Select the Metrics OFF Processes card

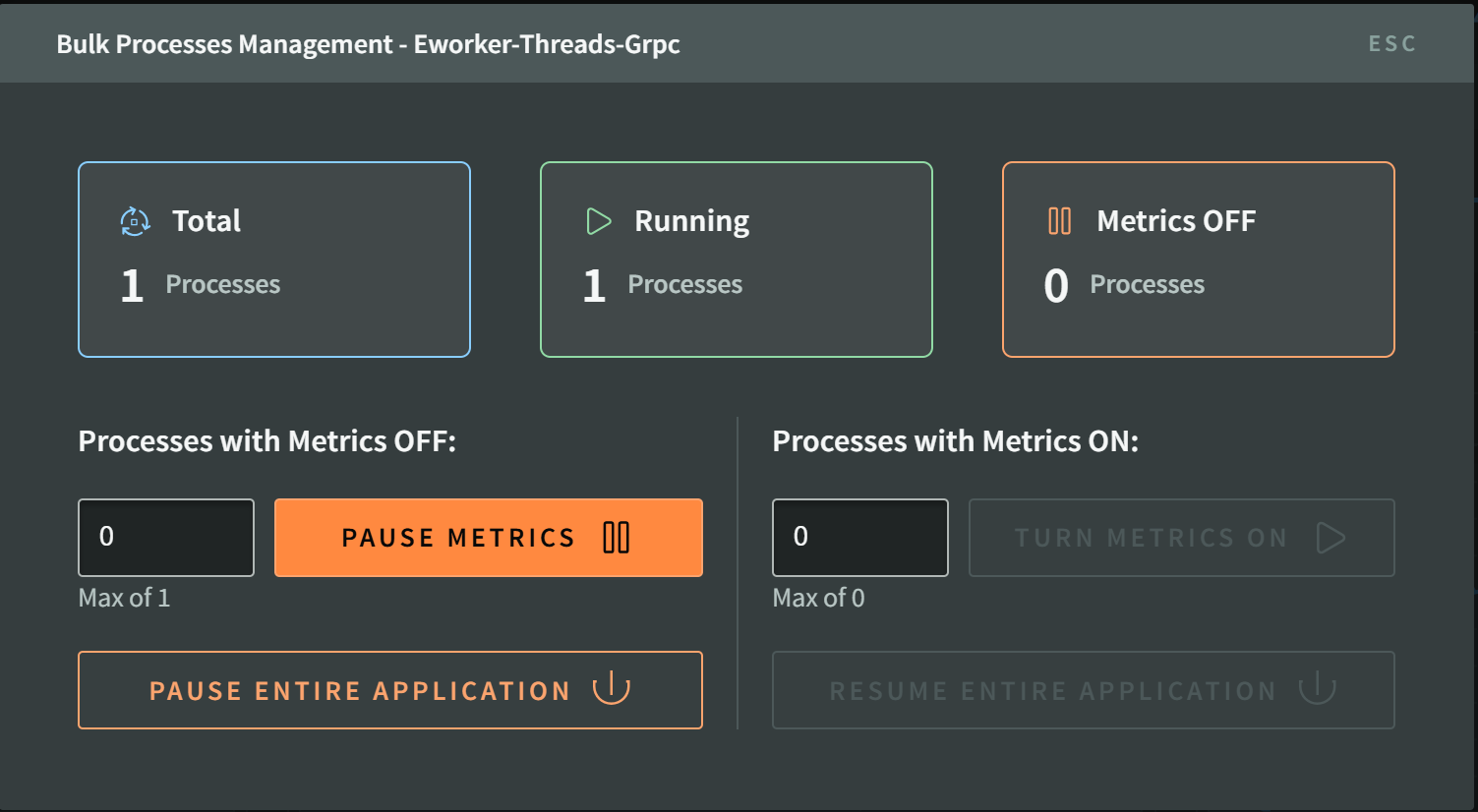click(1198, 259)
